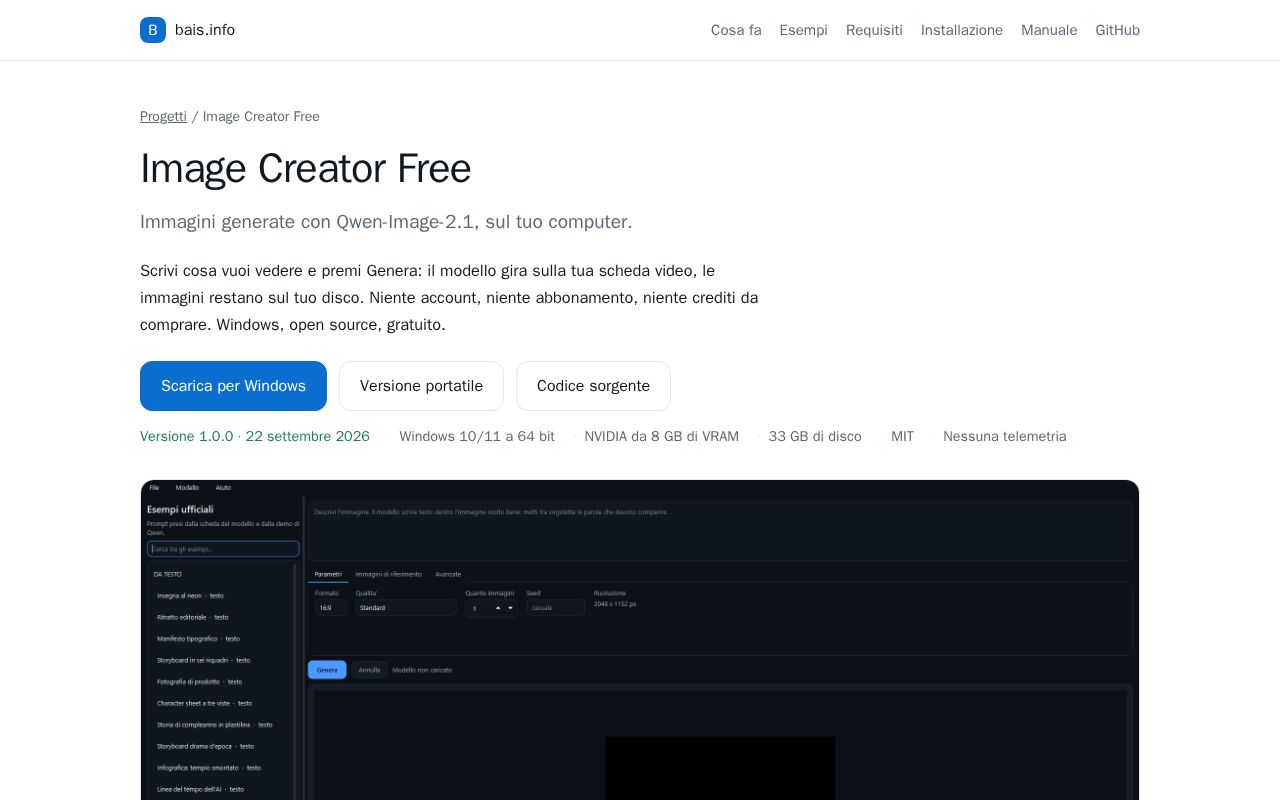The width and height of the screenshot is (1280, 800).
Task: Open the File menu in the app preview
Action: (154, 487)
